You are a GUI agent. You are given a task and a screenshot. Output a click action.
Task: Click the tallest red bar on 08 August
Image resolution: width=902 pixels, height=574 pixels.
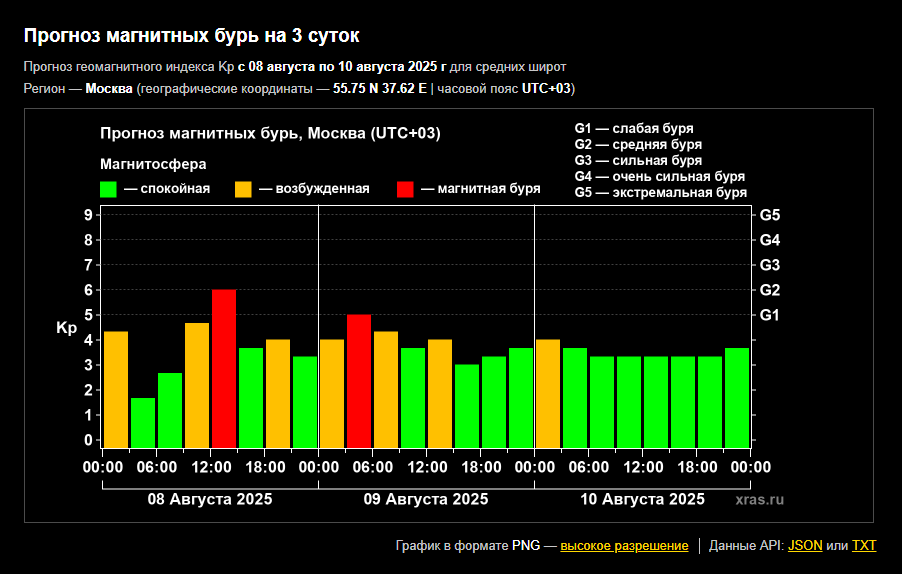(224, 368)
